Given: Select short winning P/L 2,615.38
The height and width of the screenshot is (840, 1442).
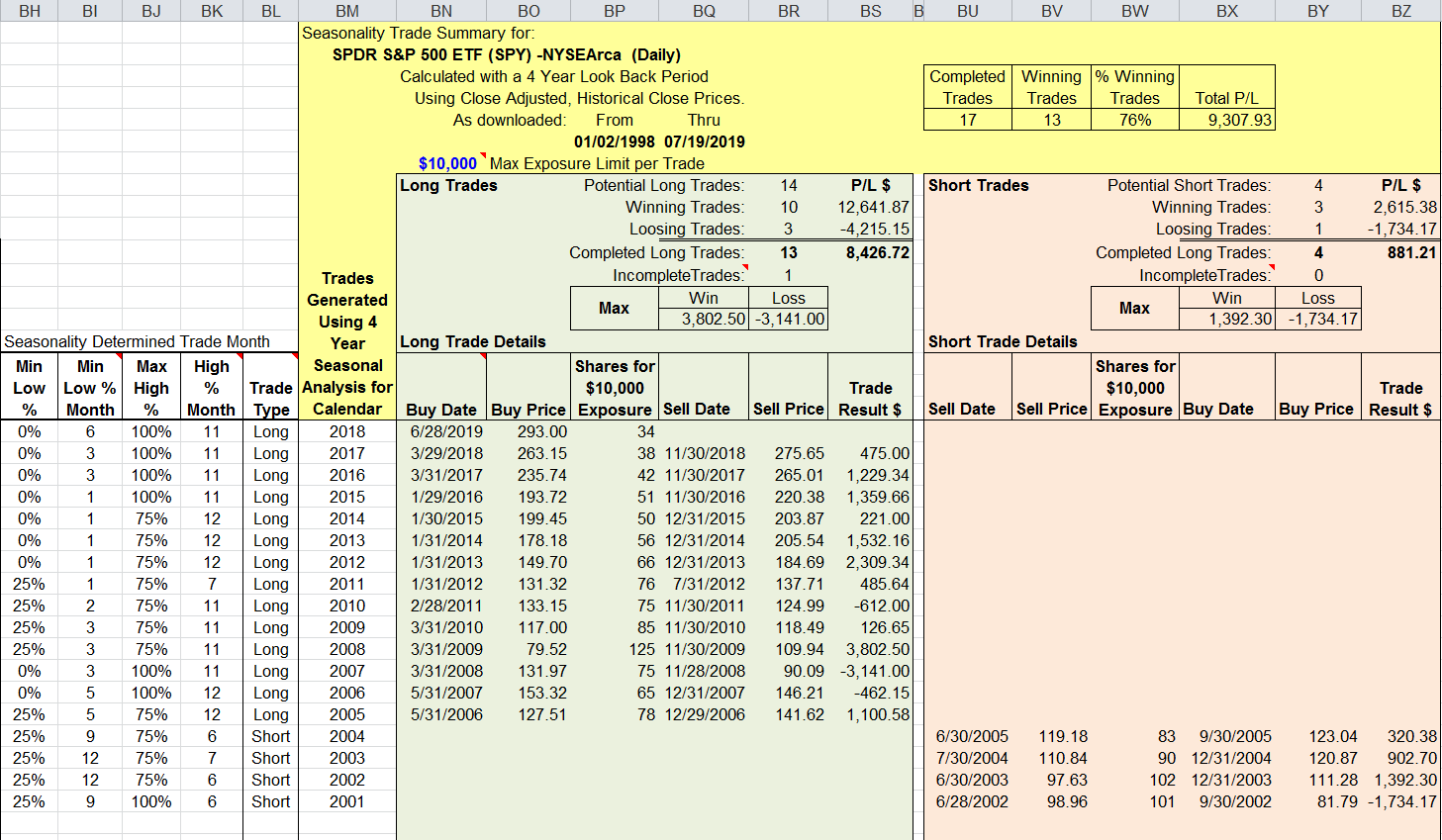Looking at the screenshot, I should 1404,207.
